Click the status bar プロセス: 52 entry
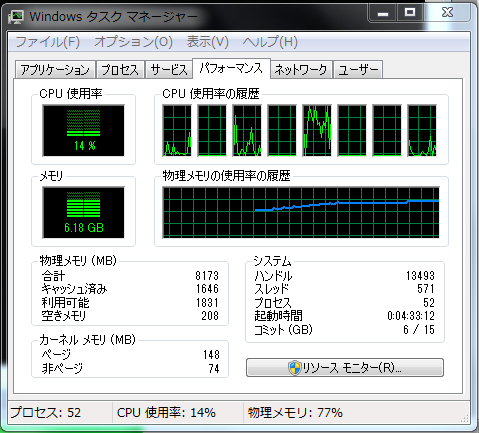This screenshot has width=479, height=433. point(46,413)
